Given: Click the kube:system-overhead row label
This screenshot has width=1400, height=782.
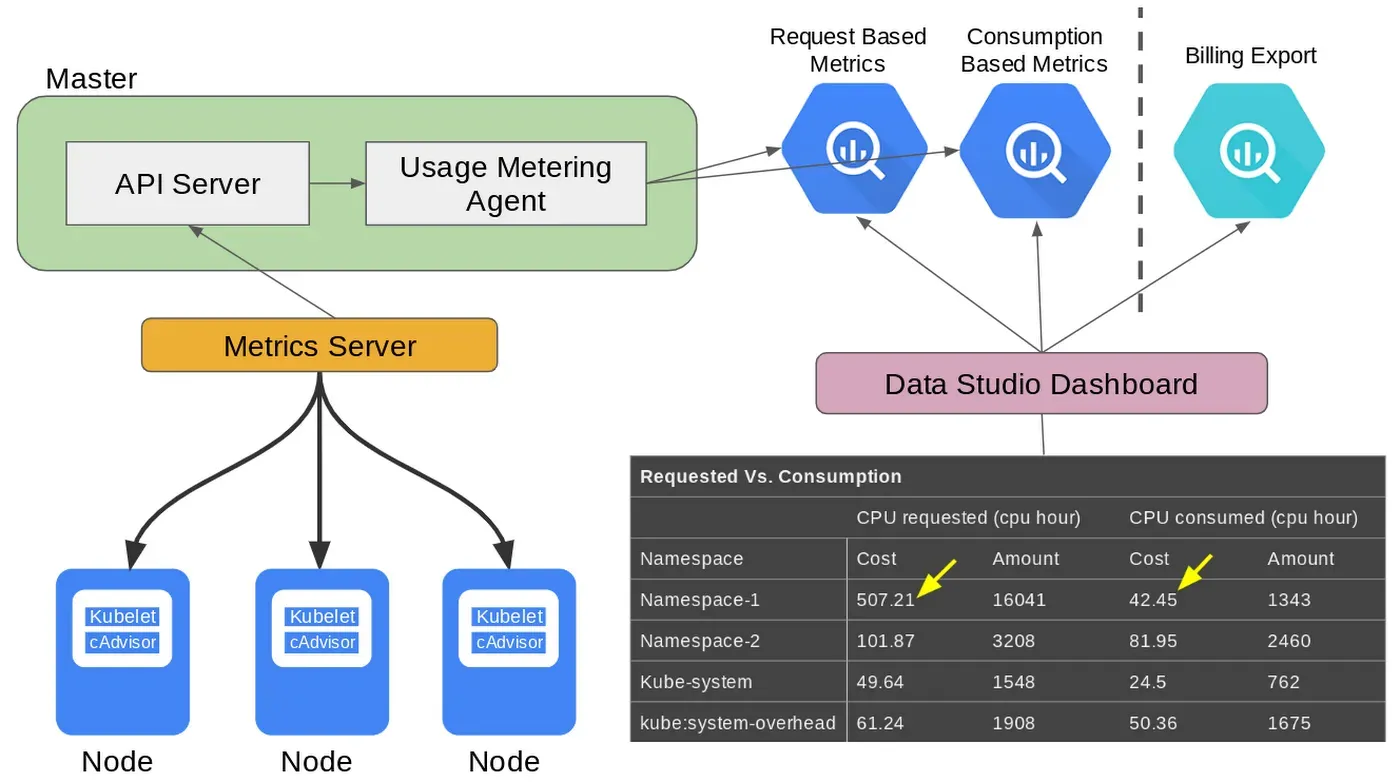Looking at the screenshot, I should tap(738, 723).
